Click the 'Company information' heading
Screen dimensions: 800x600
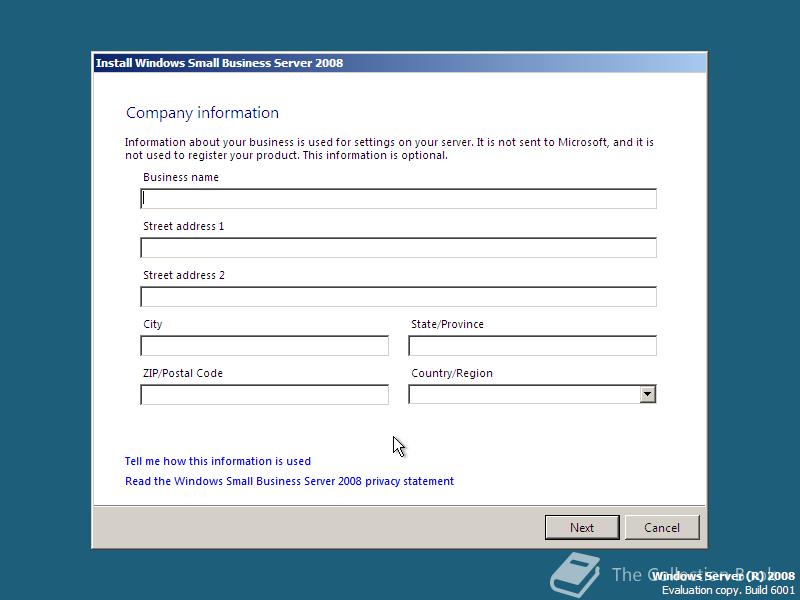coord(203,113)
